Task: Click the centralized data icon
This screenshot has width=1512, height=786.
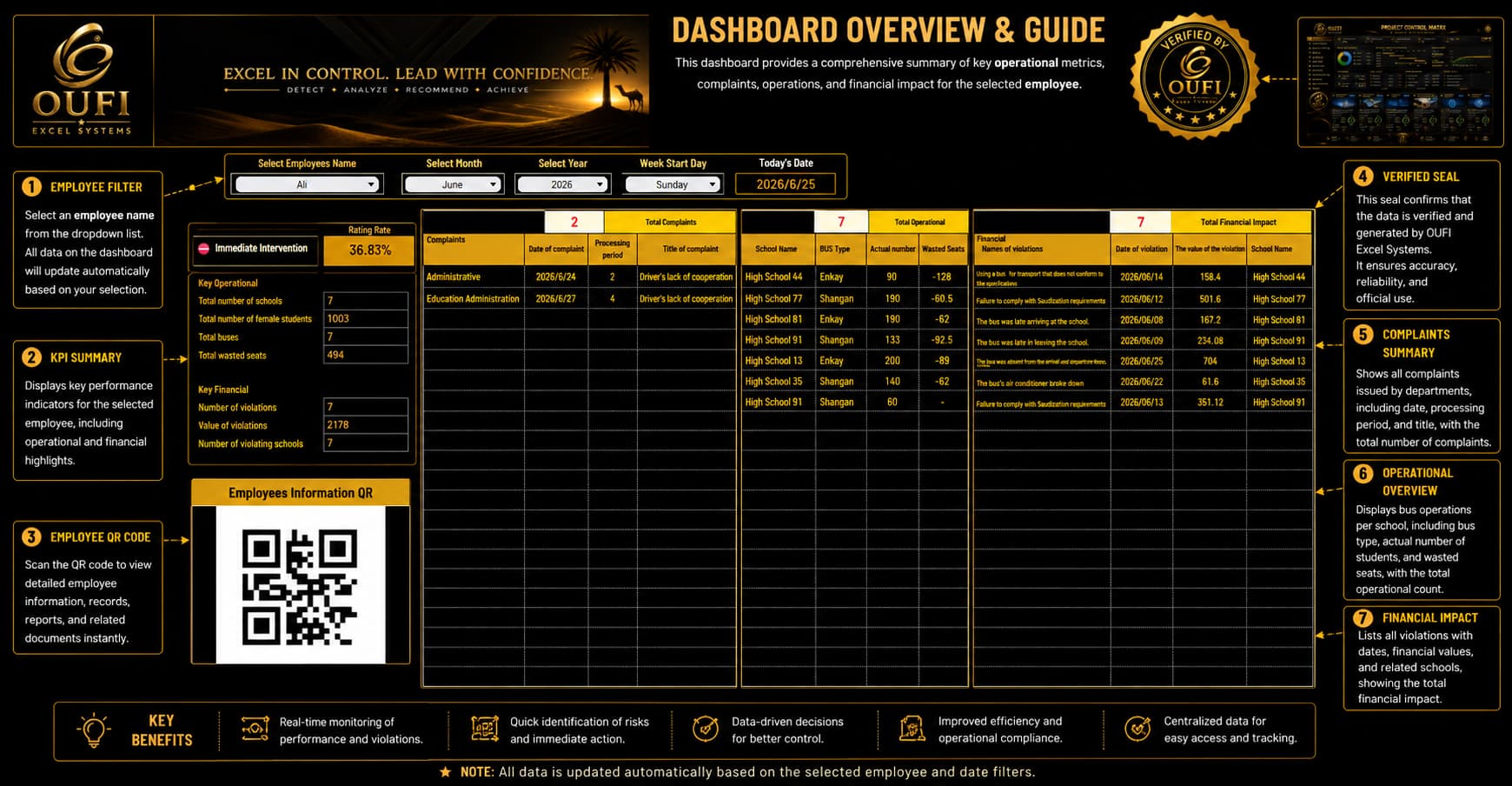Action: tap(1137, 729)
